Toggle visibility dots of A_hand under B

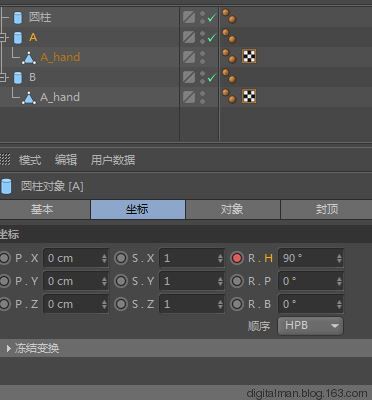coord(202,97)
